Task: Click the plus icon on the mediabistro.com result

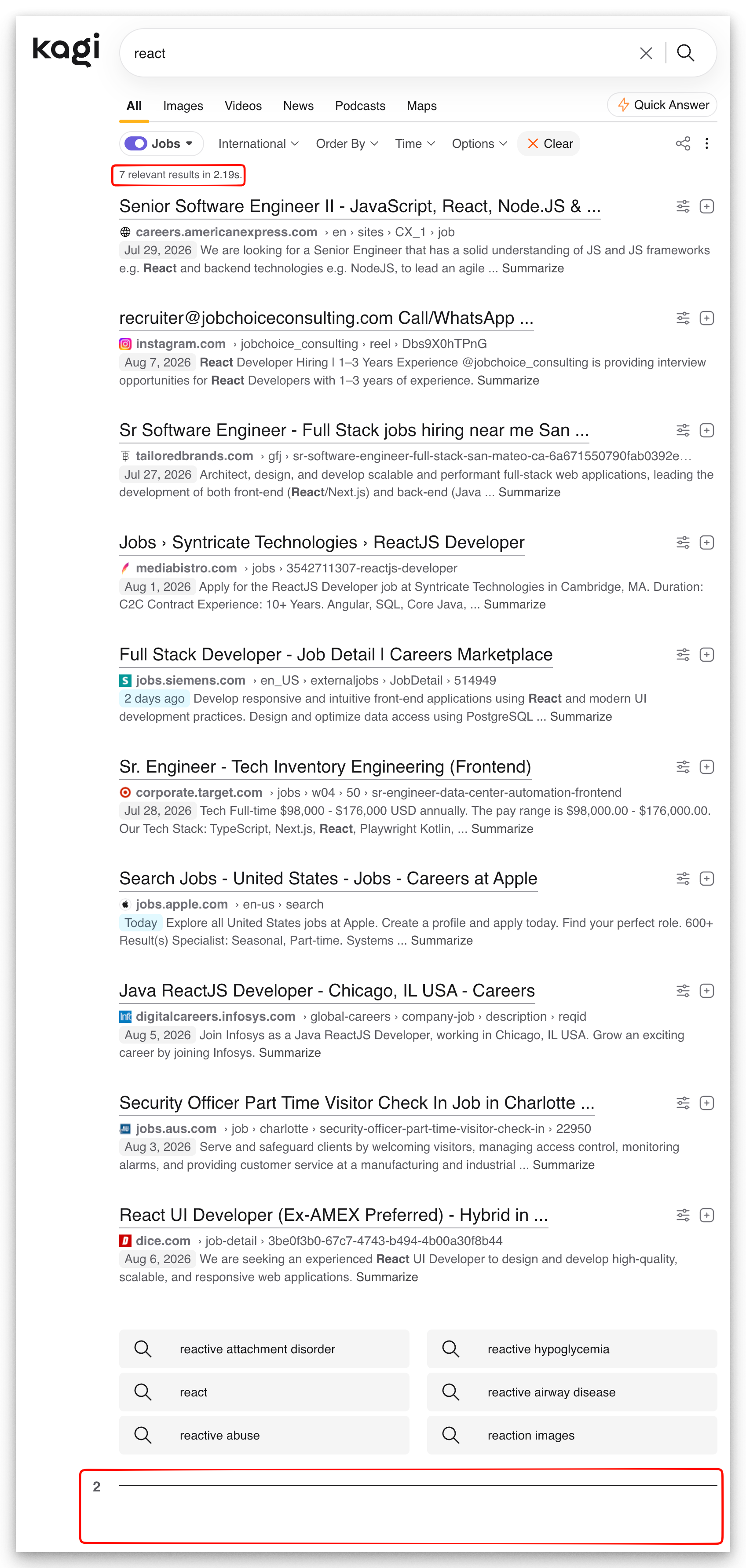Action: (x=706, y=542)
